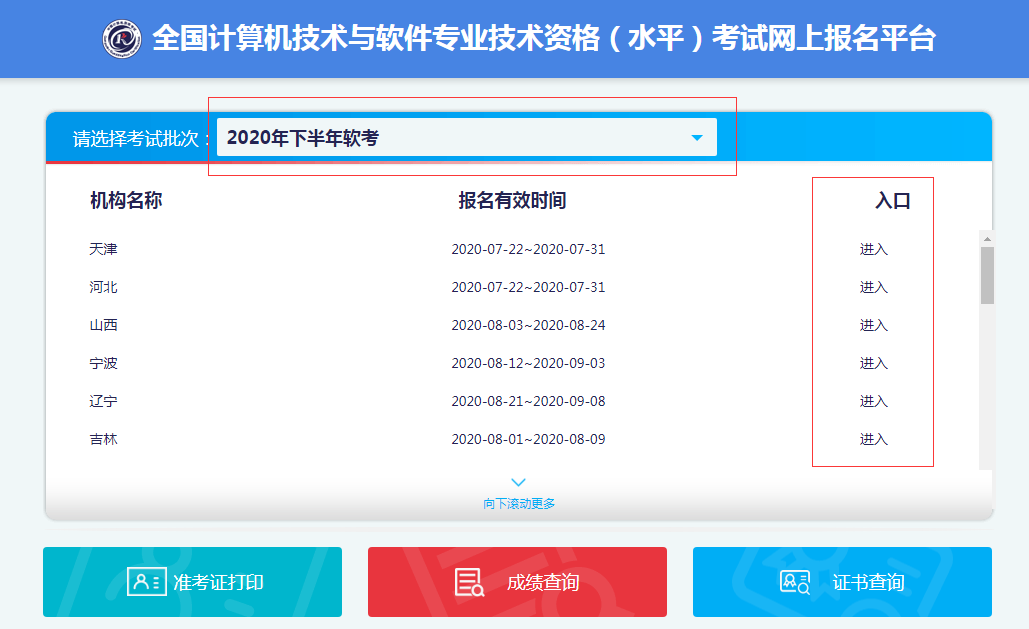
Task: Click the 入口 column header
Action: 892,200
